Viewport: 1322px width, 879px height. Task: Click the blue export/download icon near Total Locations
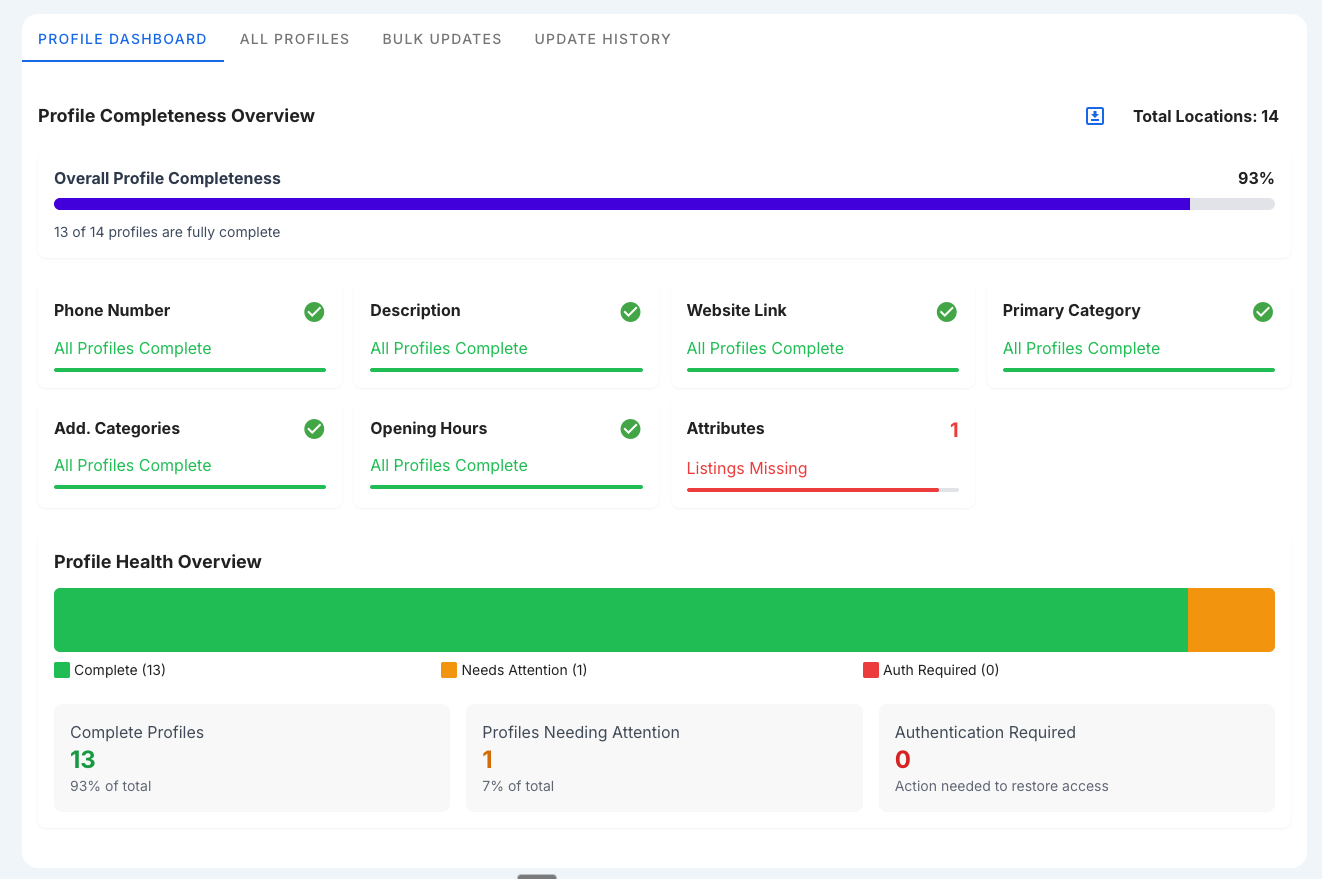tap(1094, 116)
